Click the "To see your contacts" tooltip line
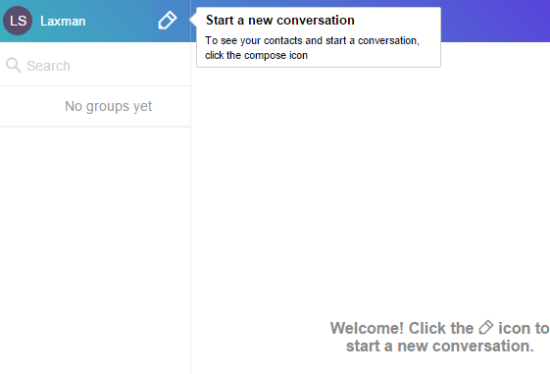The height and width of the screenshot is (374, 550). click(x=312, y=40)
